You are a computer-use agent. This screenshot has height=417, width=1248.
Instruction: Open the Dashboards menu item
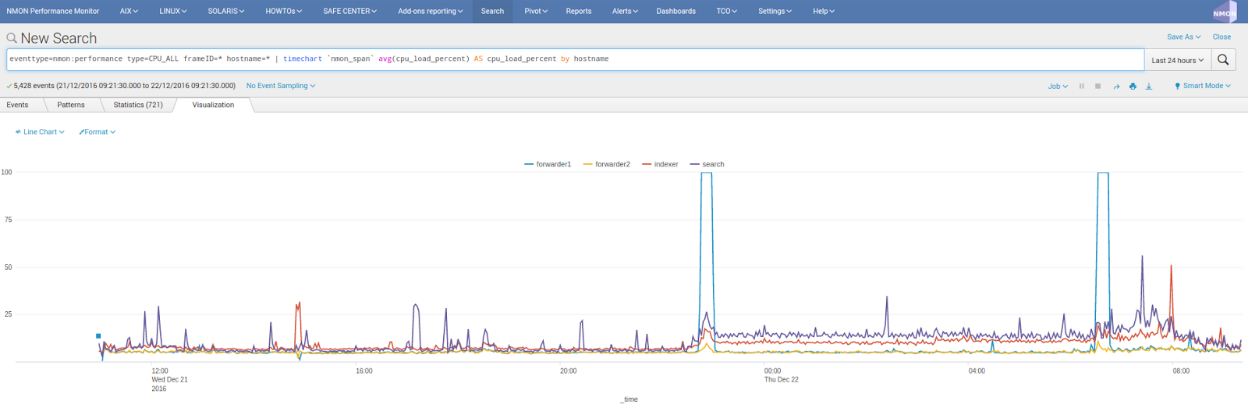click(x=676, y=11)
